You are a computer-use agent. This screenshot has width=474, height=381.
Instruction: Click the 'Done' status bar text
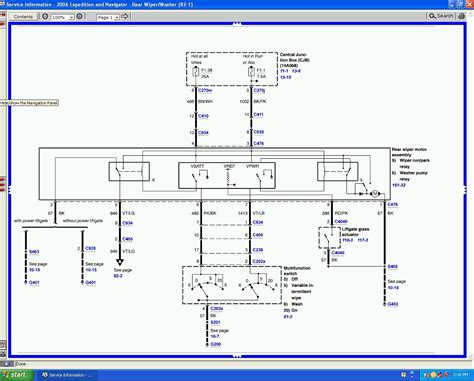(21, 364)
